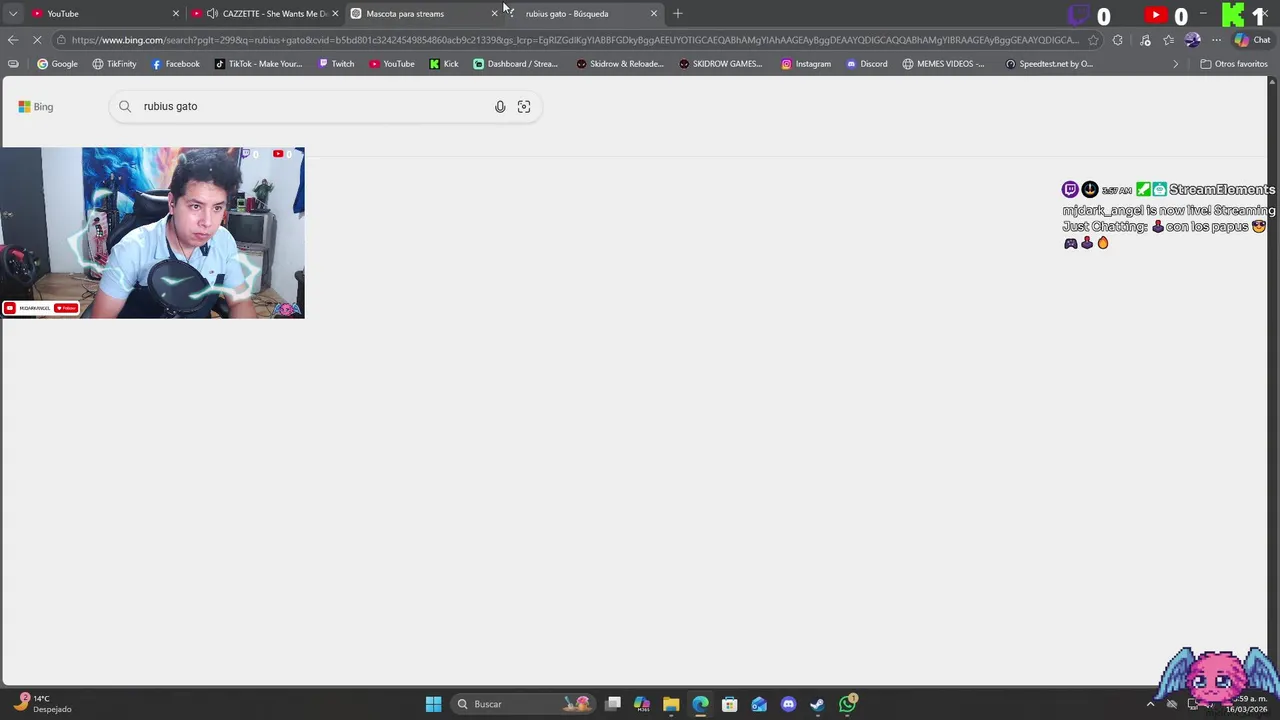
Task: Open SKIDROW GAMES... bookmark
Action: click(720, 64)
